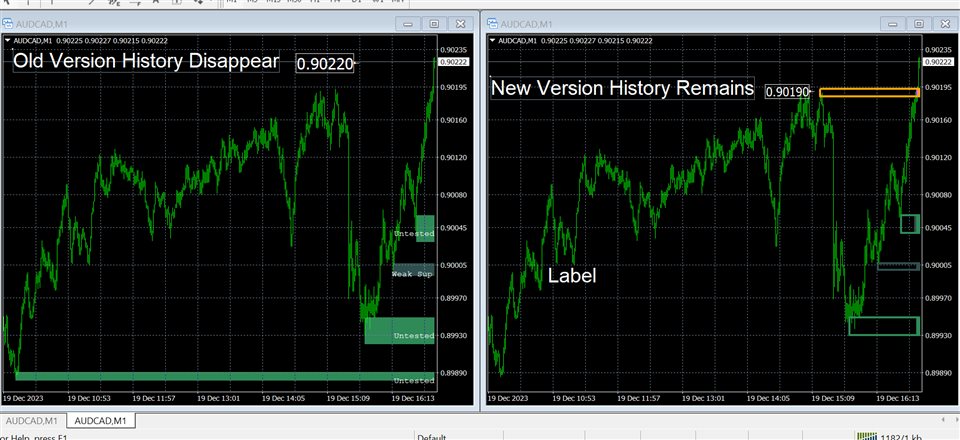The image size is (960, 440).
Task: Minimize the left AUDCAD,M1 chart window
Action: pos(408,24)
